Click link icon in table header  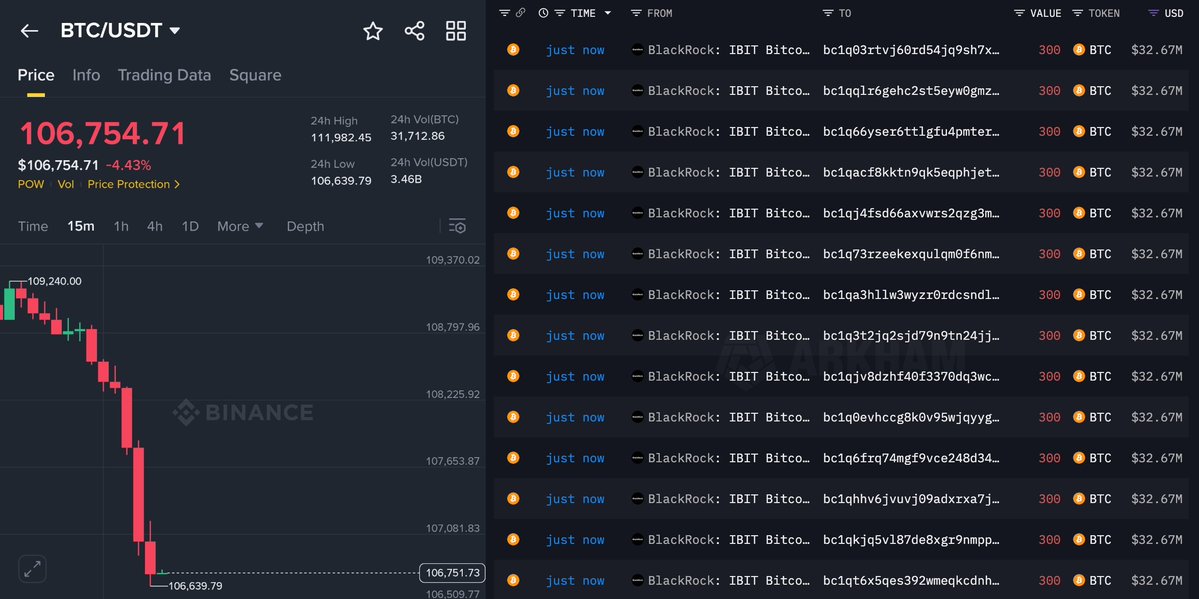[x=521, y=13]
